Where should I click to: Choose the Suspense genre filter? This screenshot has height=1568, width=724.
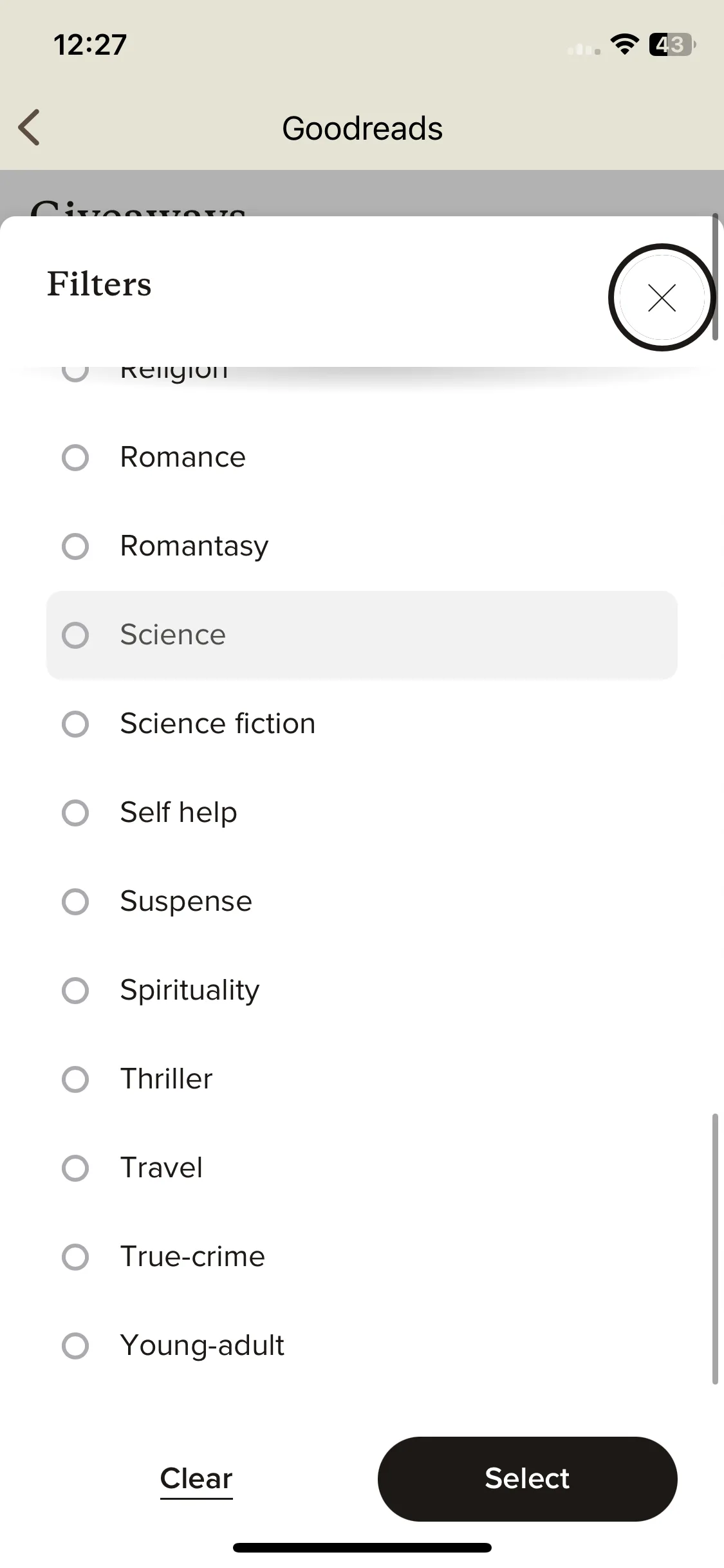[362, 902]
